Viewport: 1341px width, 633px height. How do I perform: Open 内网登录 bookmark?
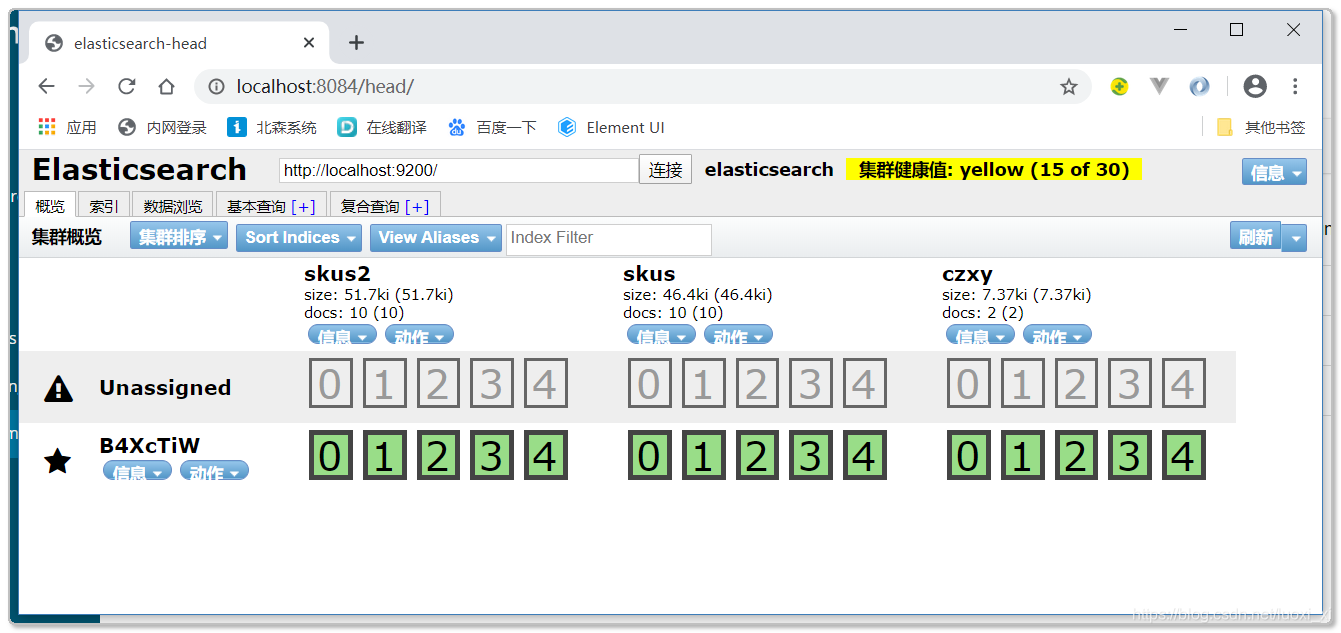(162, 127)
